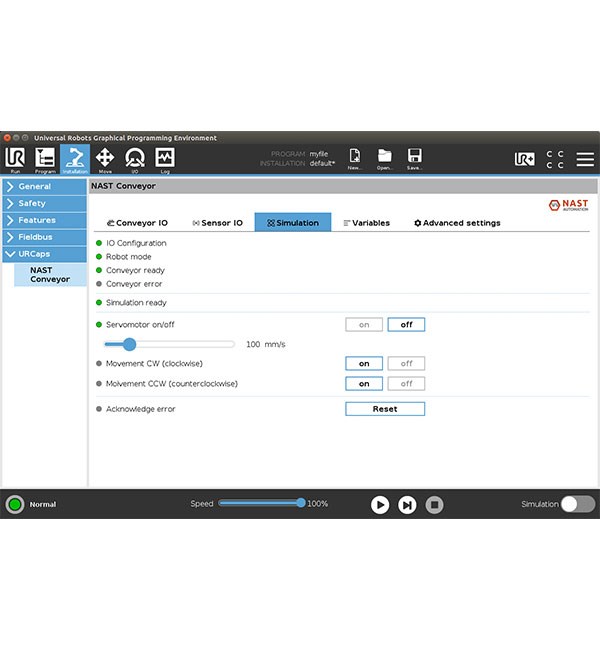Image resolution: width=600 pixels, height=650 pixels.
Task: Click the Stop button
Action: point(434,504)
